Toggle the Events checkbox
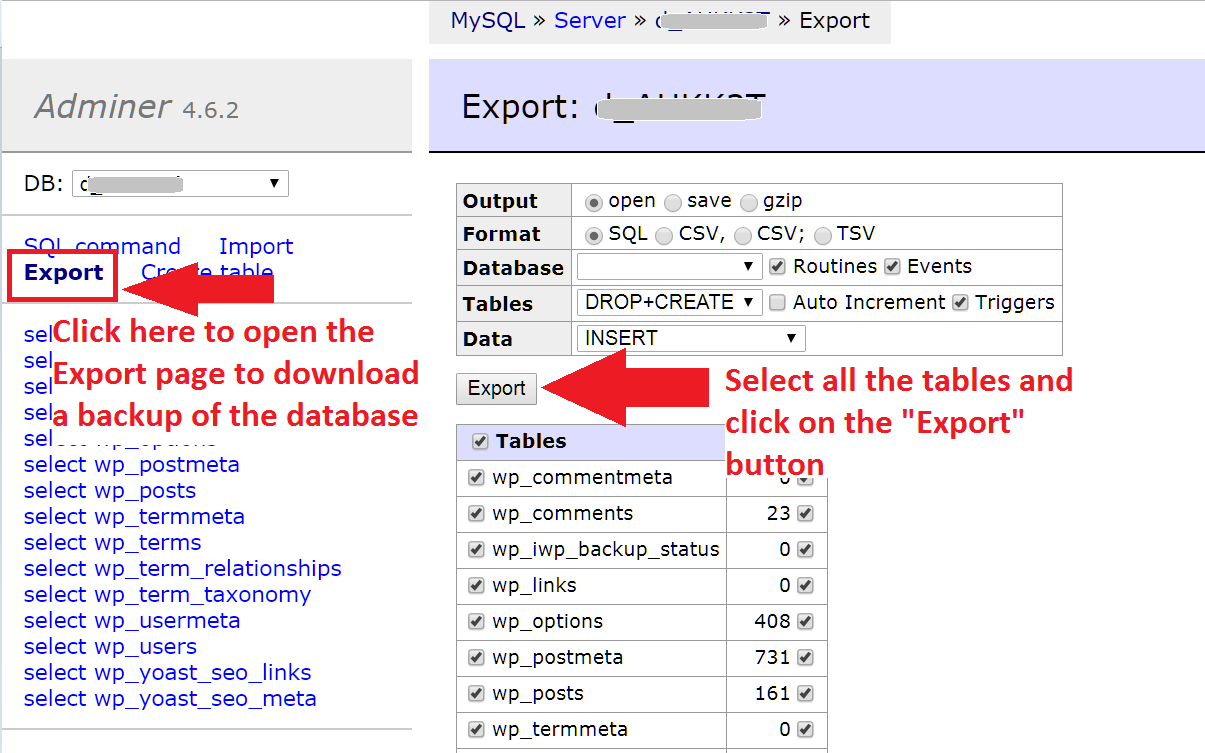The height and width of the screenshot is (753, 1205). pyautogui.click(x=893, y=267)
